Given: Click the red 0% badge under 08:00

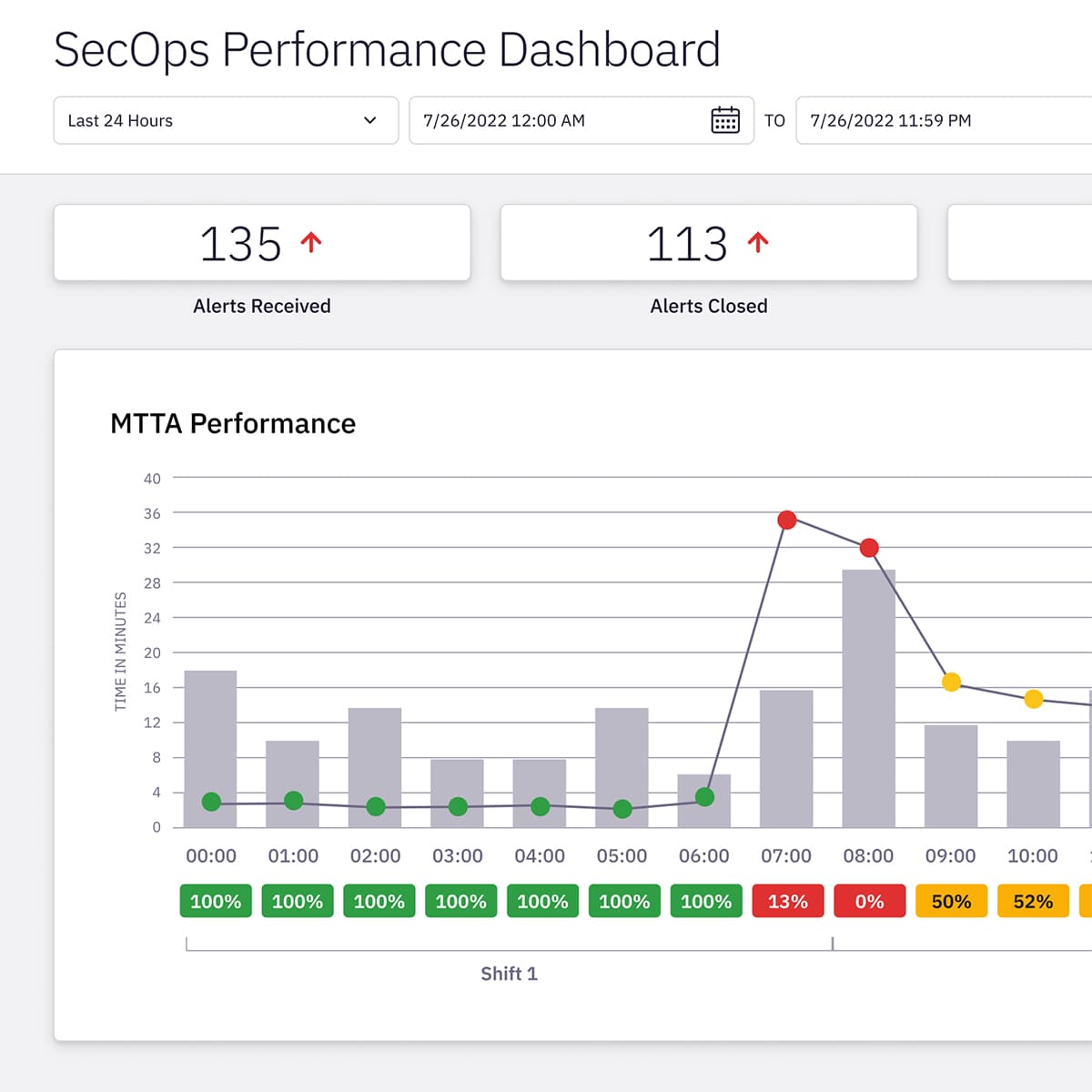Looking at the screenshot, I should click(x=869, y=901).
